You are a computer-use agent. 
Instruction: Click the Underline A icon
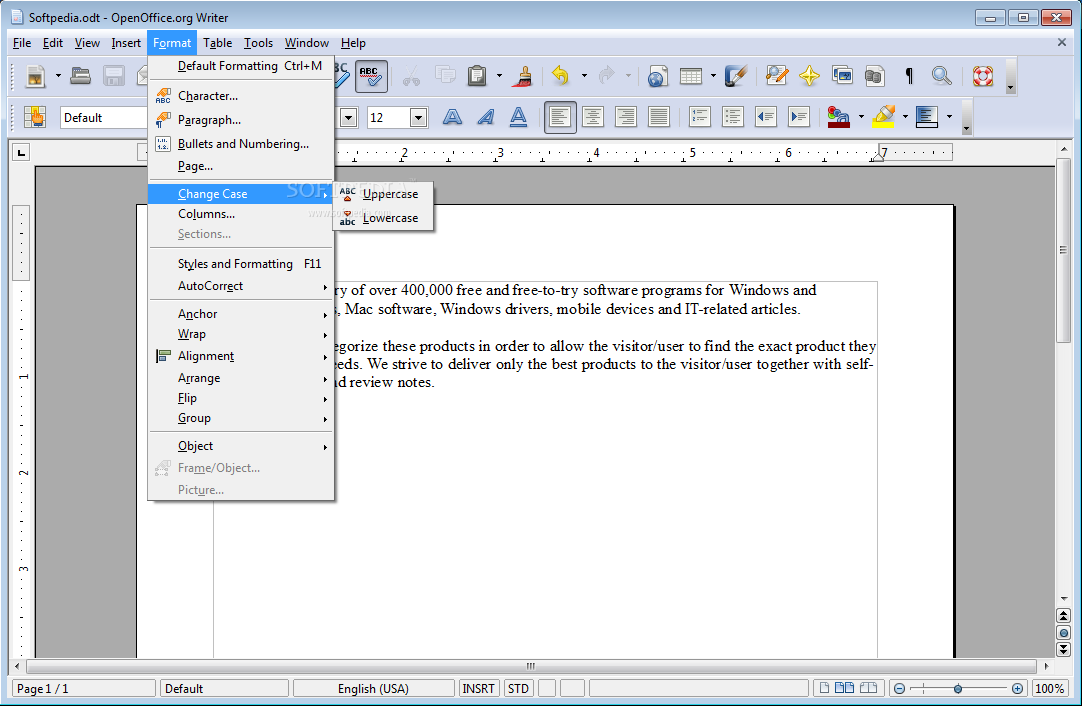(518, 117)
